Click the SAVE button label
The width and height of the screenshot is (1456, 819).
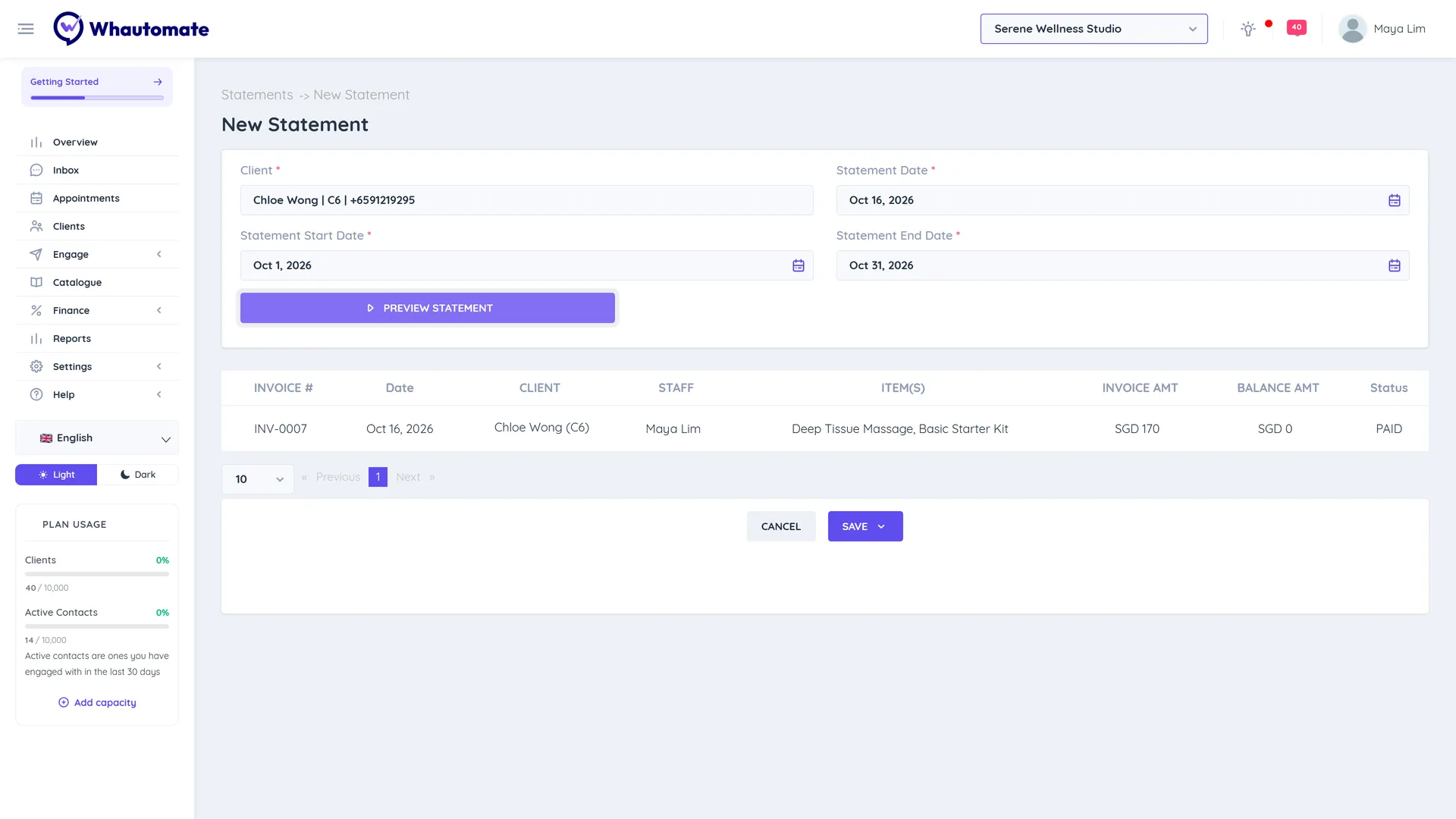coord(855,526)
